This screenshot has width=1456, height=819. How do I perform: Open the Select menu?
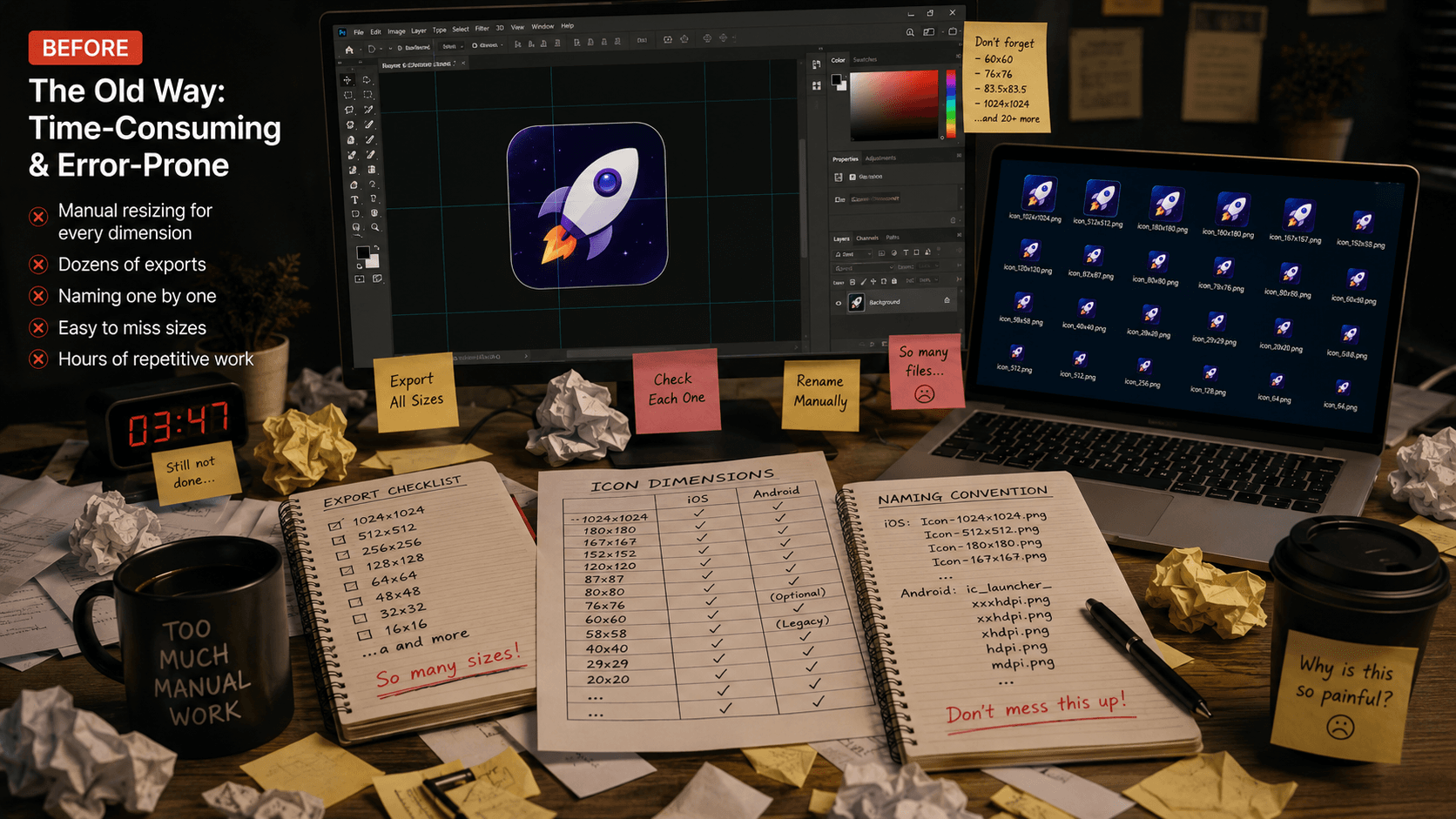461,30
